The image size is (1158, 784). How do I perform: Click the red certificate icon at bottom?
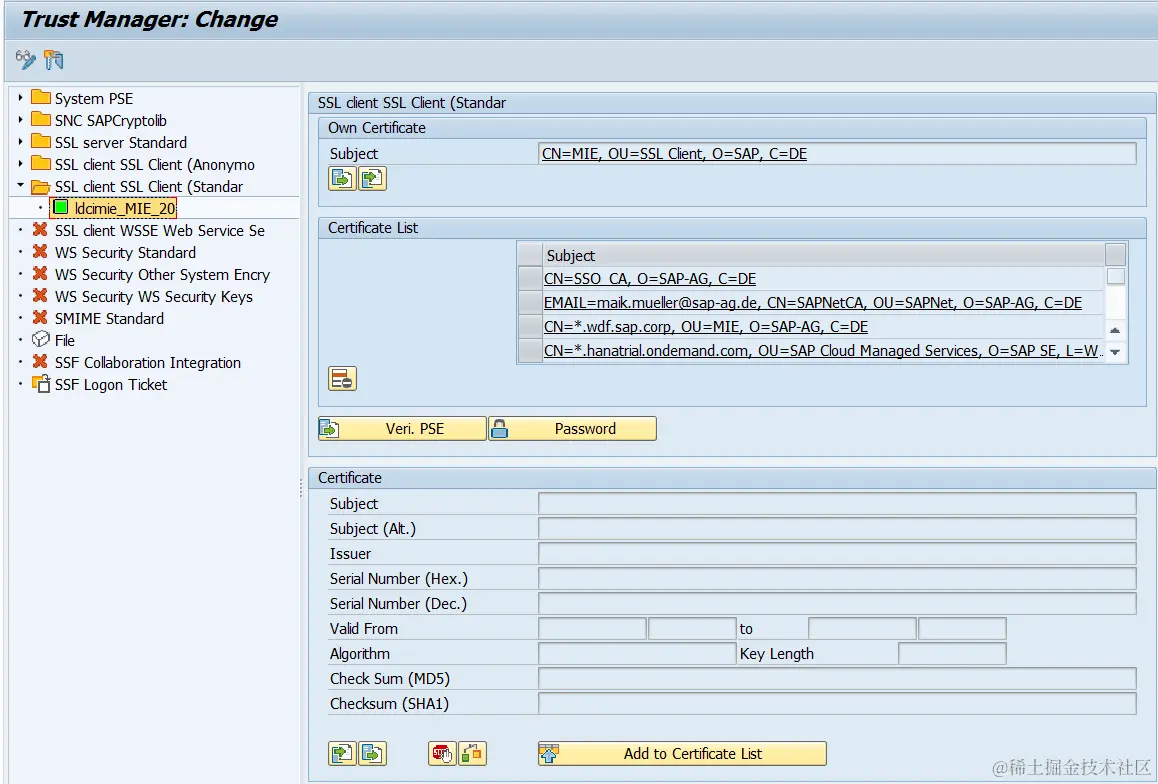coord(442,754)
